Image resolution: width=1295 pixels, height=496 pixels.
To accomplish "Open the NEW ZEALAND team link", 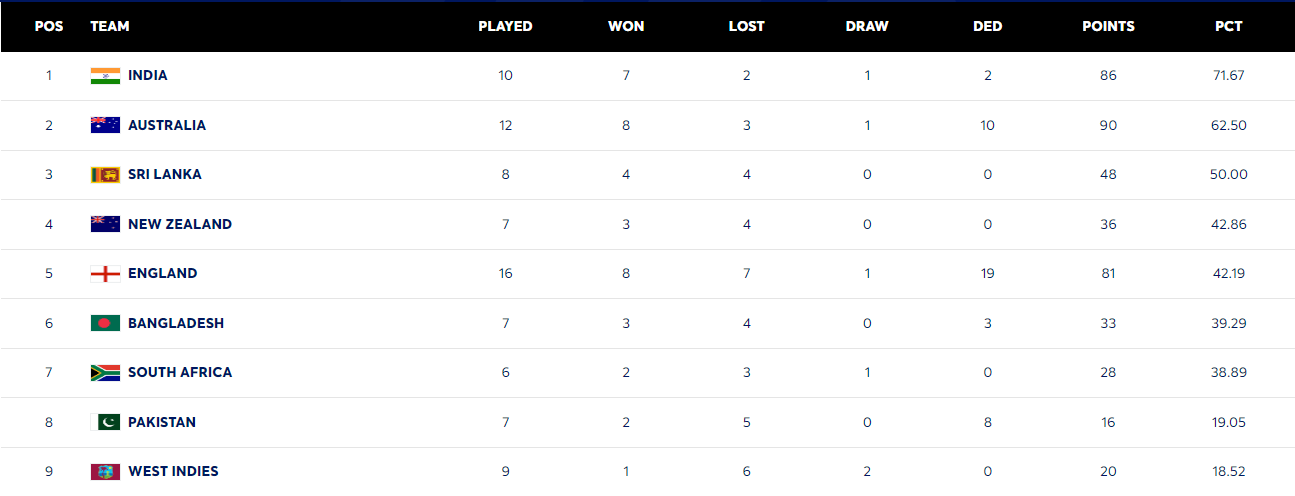I will tap(180, 224).
